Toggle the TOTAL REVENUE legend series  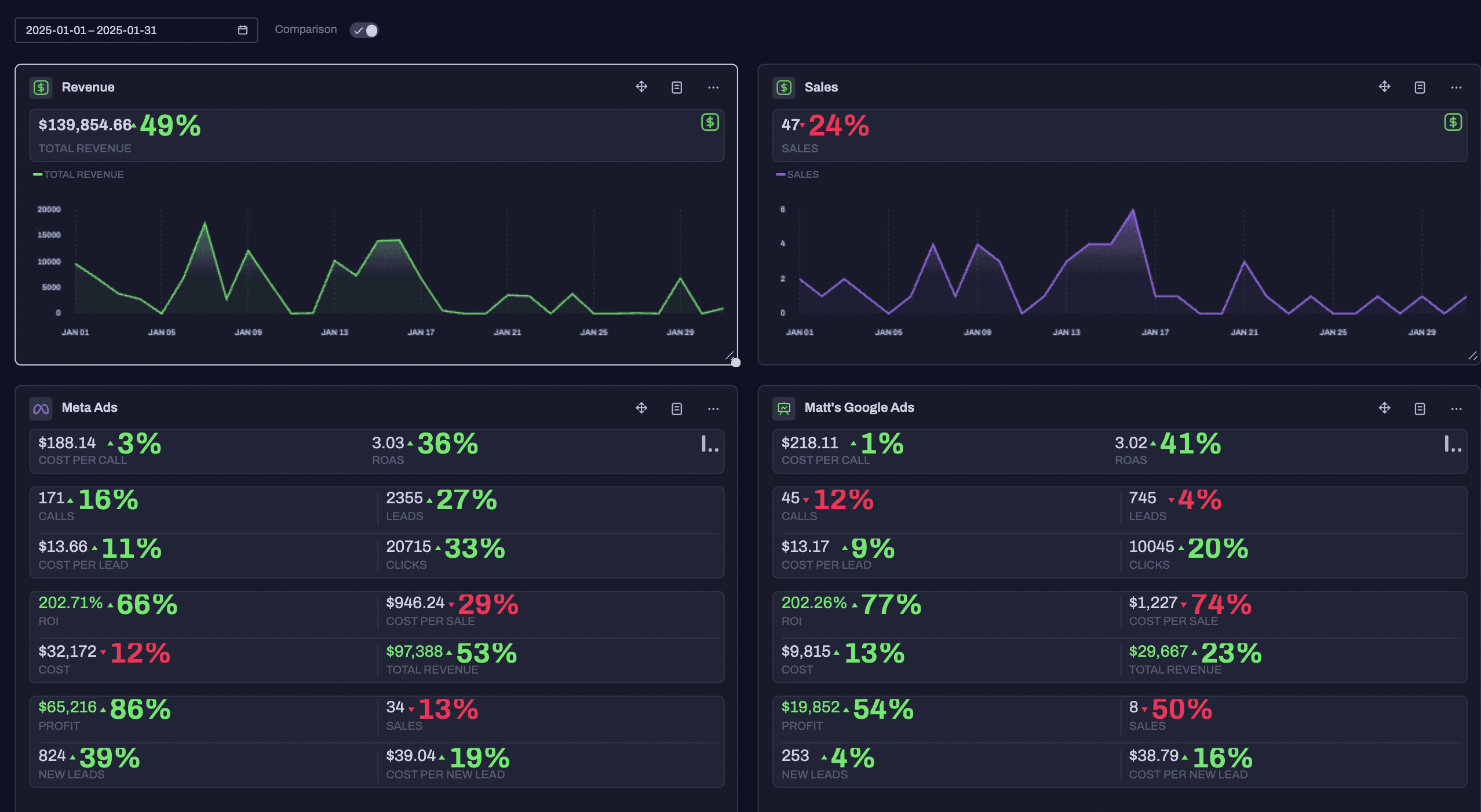79,174
